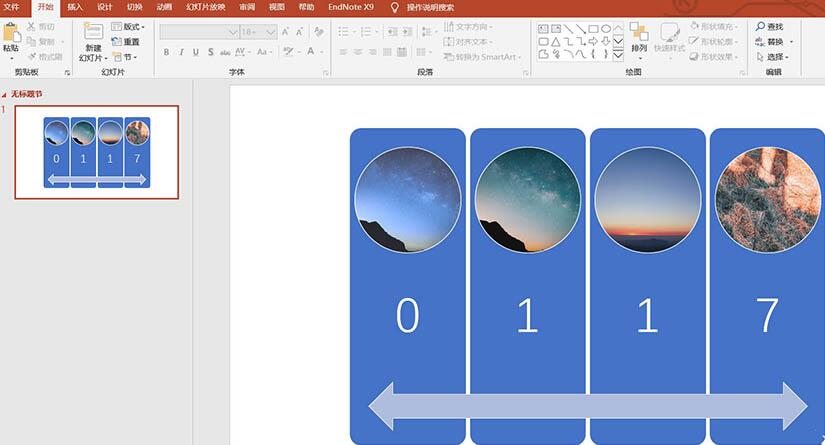Expand the shapes gallery More arrow
The image size is (825, 445).
click(618, 54)
